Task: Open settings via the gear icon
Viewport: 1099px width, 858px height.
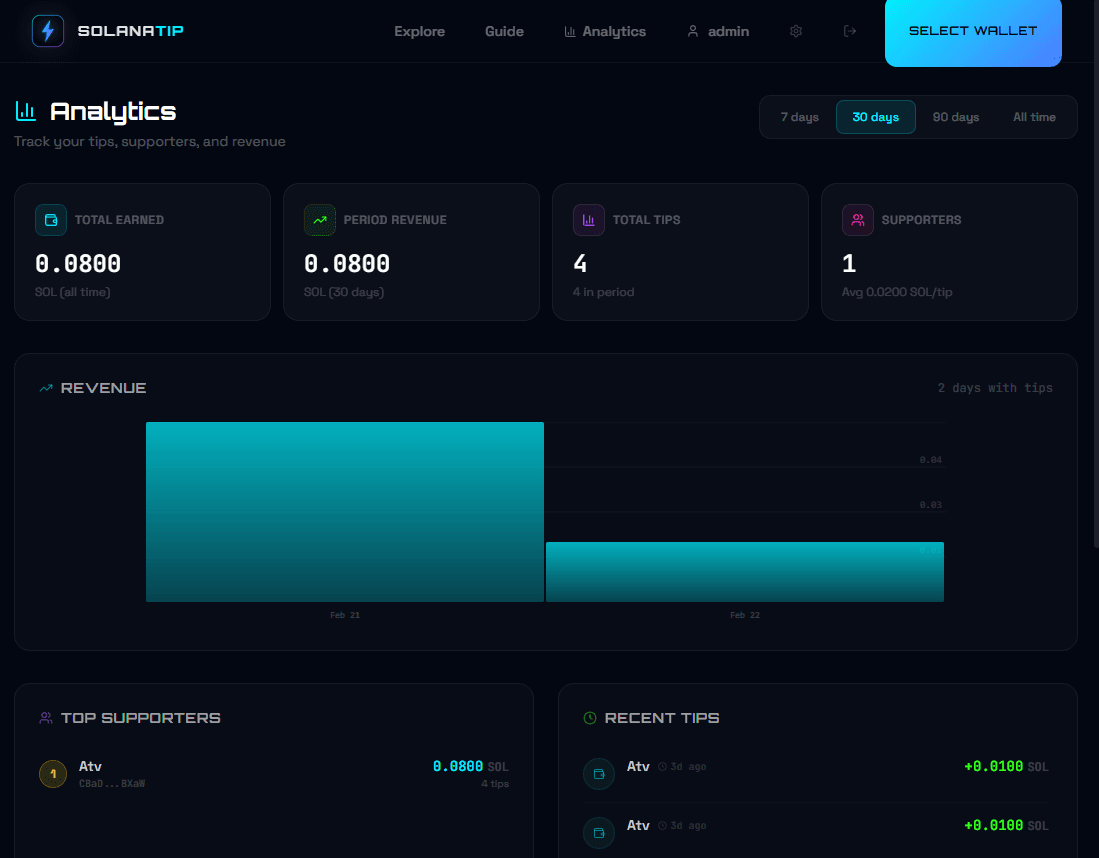Action: [x=796, y=31]
